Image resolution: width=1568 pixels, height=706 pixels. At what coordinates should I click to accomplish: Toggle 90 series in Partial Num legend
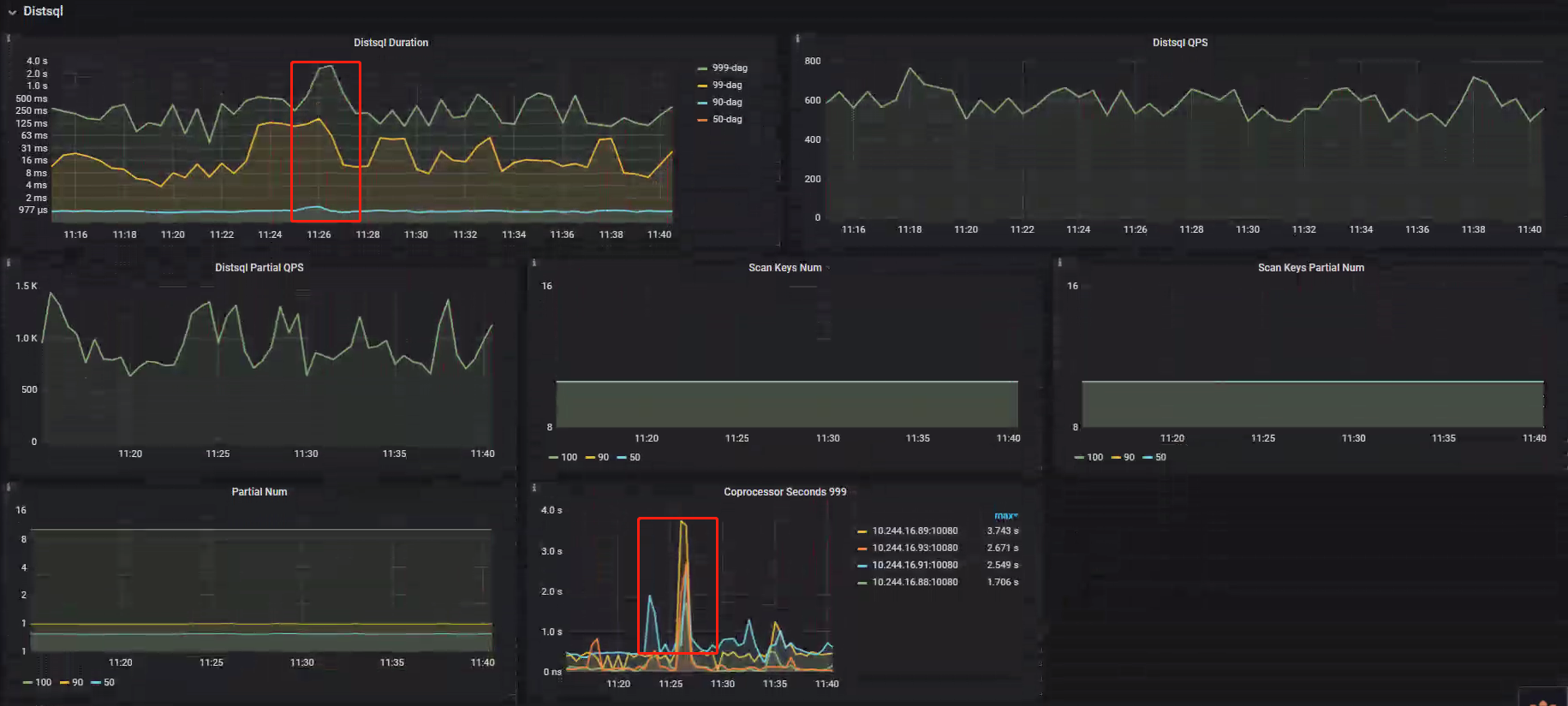tap(77, 682)
